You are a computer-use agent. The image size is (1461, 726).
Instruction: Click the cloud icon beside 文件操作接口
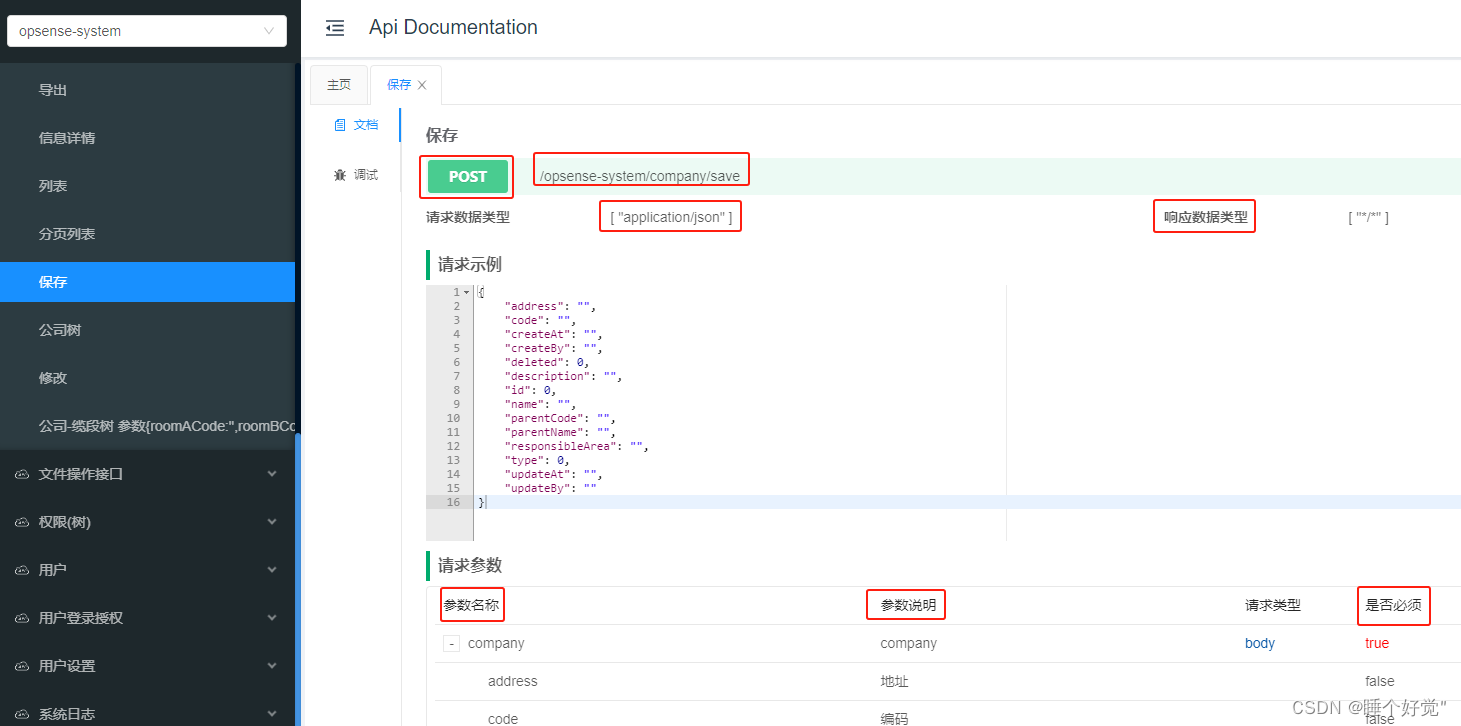click(22, 474)
